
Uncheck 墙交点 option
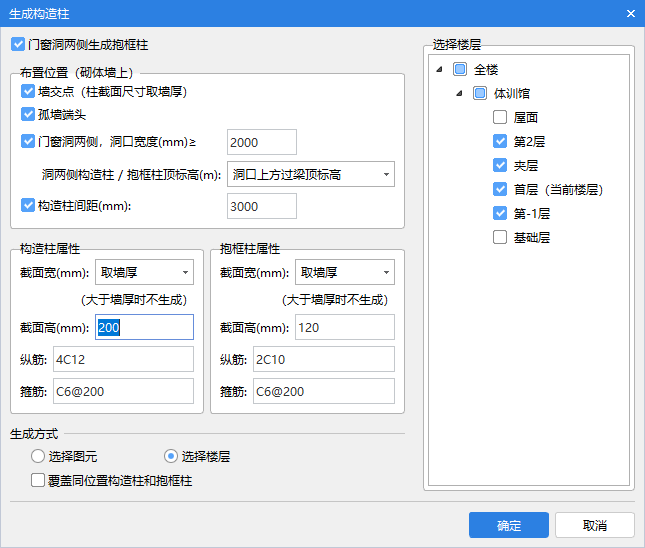coord(28,91)
